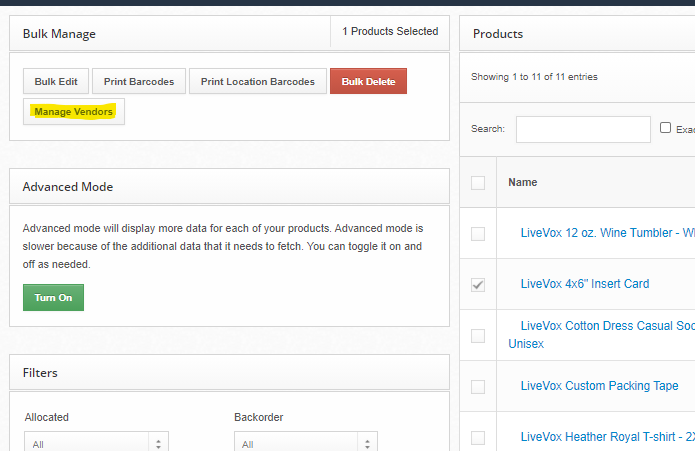Click the red Bulk Delete button
This screenshot has height=451, width=695.
click(x=368, y=81)
